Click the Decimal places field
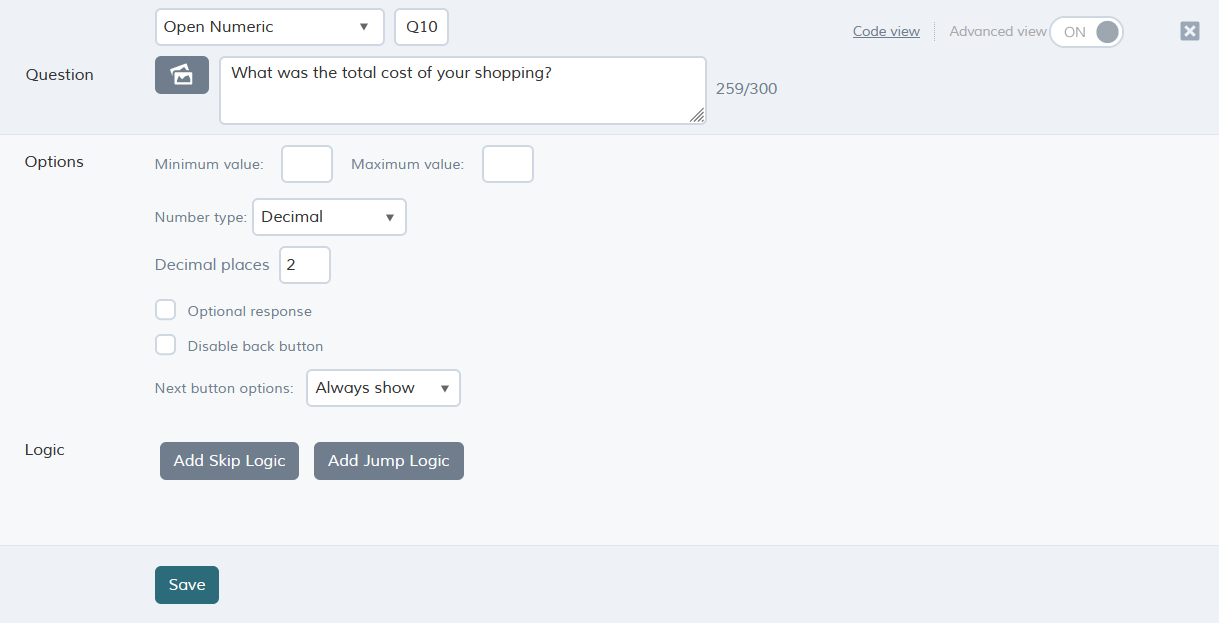The height and width of the screenshot is (623, 1219). [x=305, y=265]
